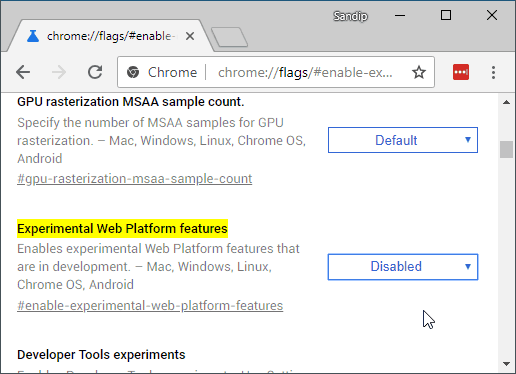The image size is (516, 374).
Task: Click the flask icon on the tab
Action: [x=33, y=36]
